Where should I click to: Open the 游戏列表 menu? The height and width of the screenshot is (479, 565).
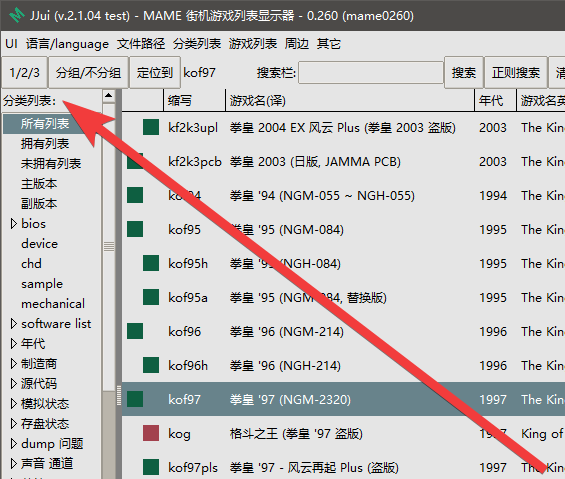pos(253,44)
